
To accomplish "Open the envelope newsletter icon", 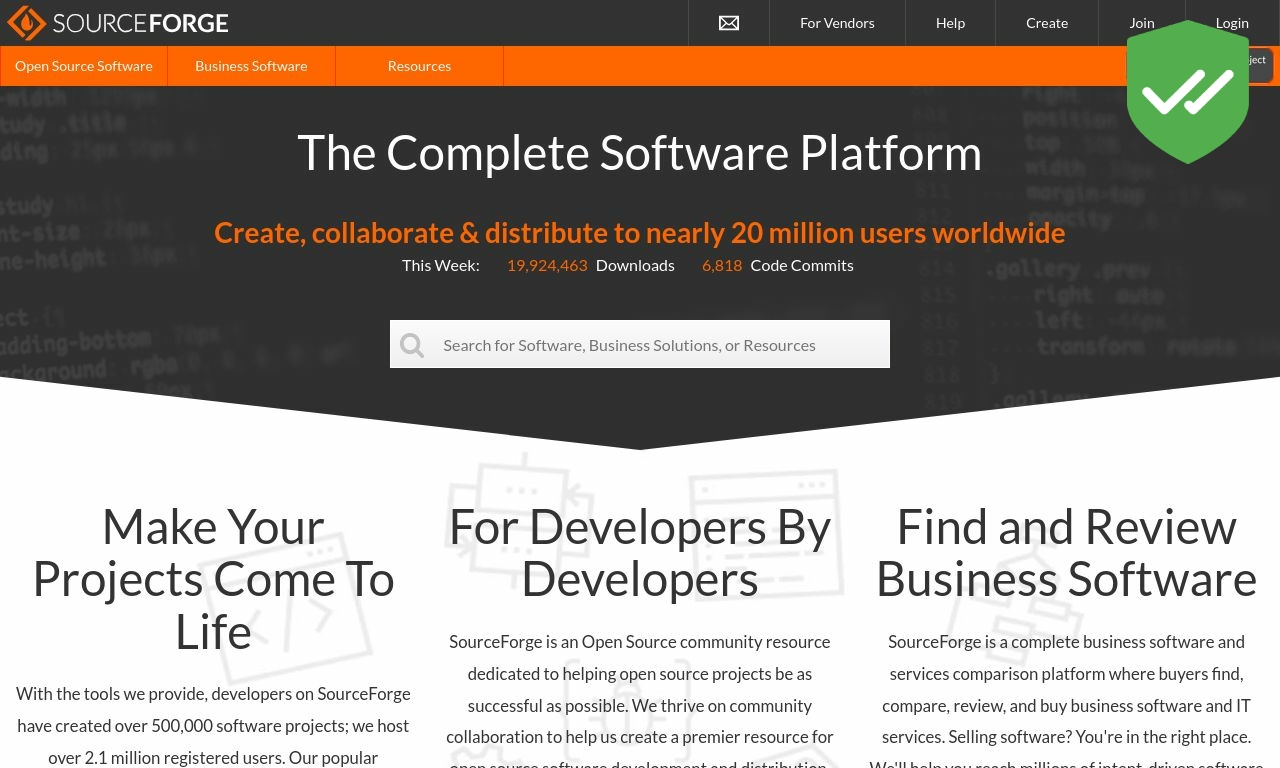I will (x=729, y=23).
